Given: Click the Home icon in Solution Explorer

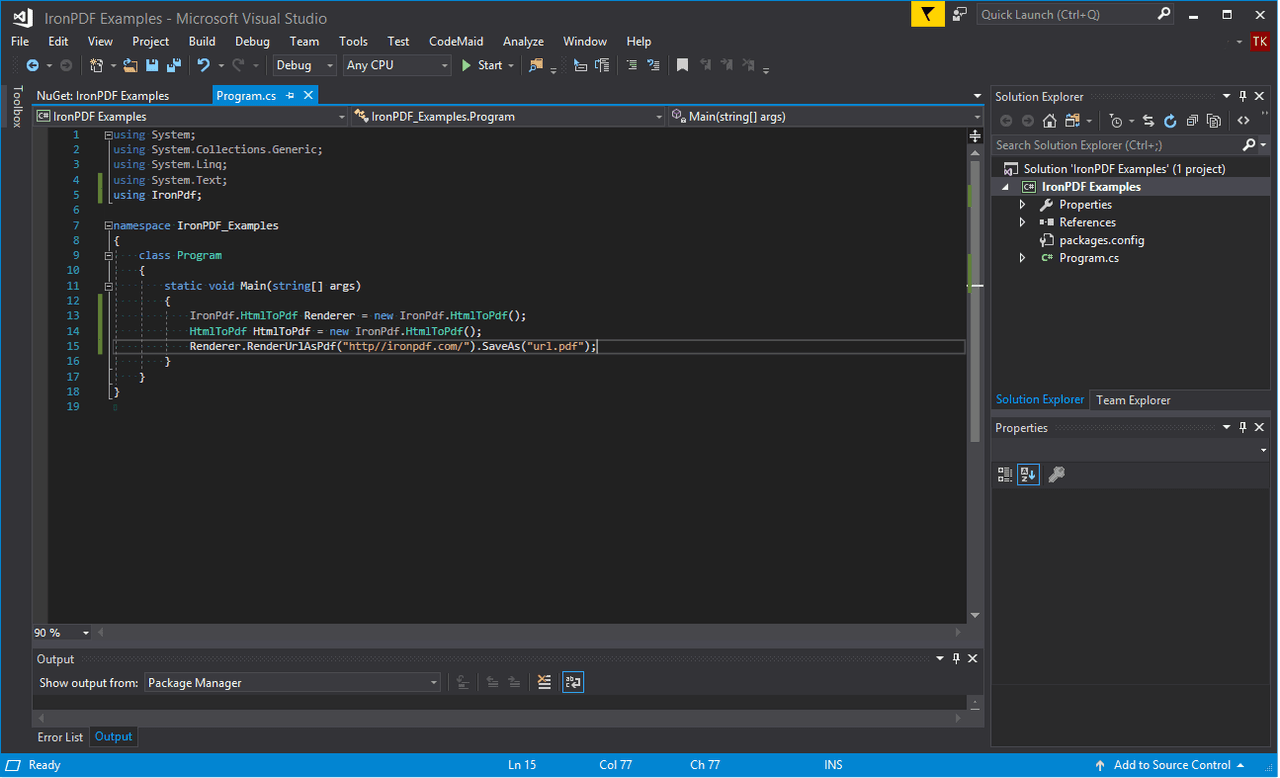Looking at the screenshot, I should 1049,121.
